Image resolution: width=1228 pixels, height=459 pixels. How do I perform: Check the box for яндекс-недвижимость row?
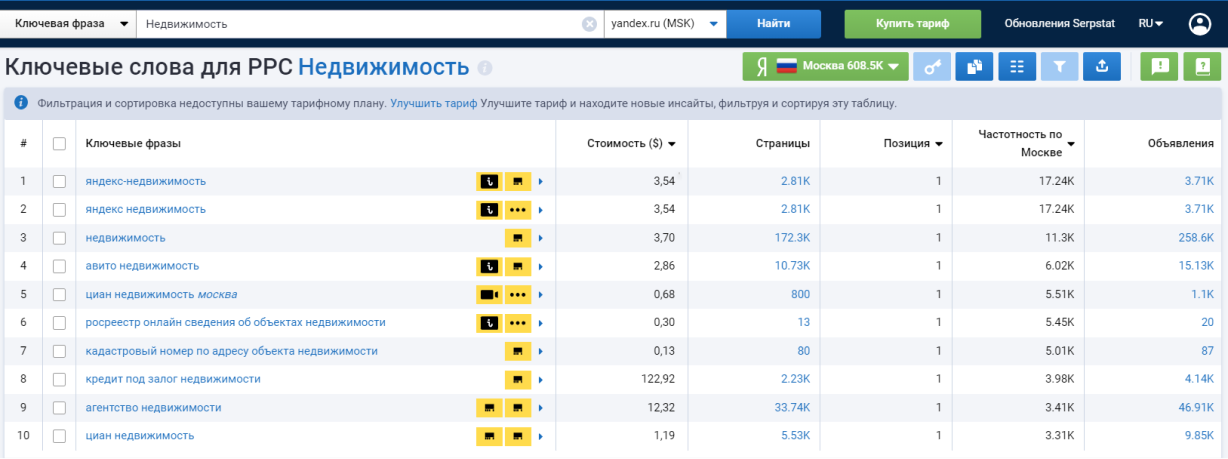tap(59, 181)
